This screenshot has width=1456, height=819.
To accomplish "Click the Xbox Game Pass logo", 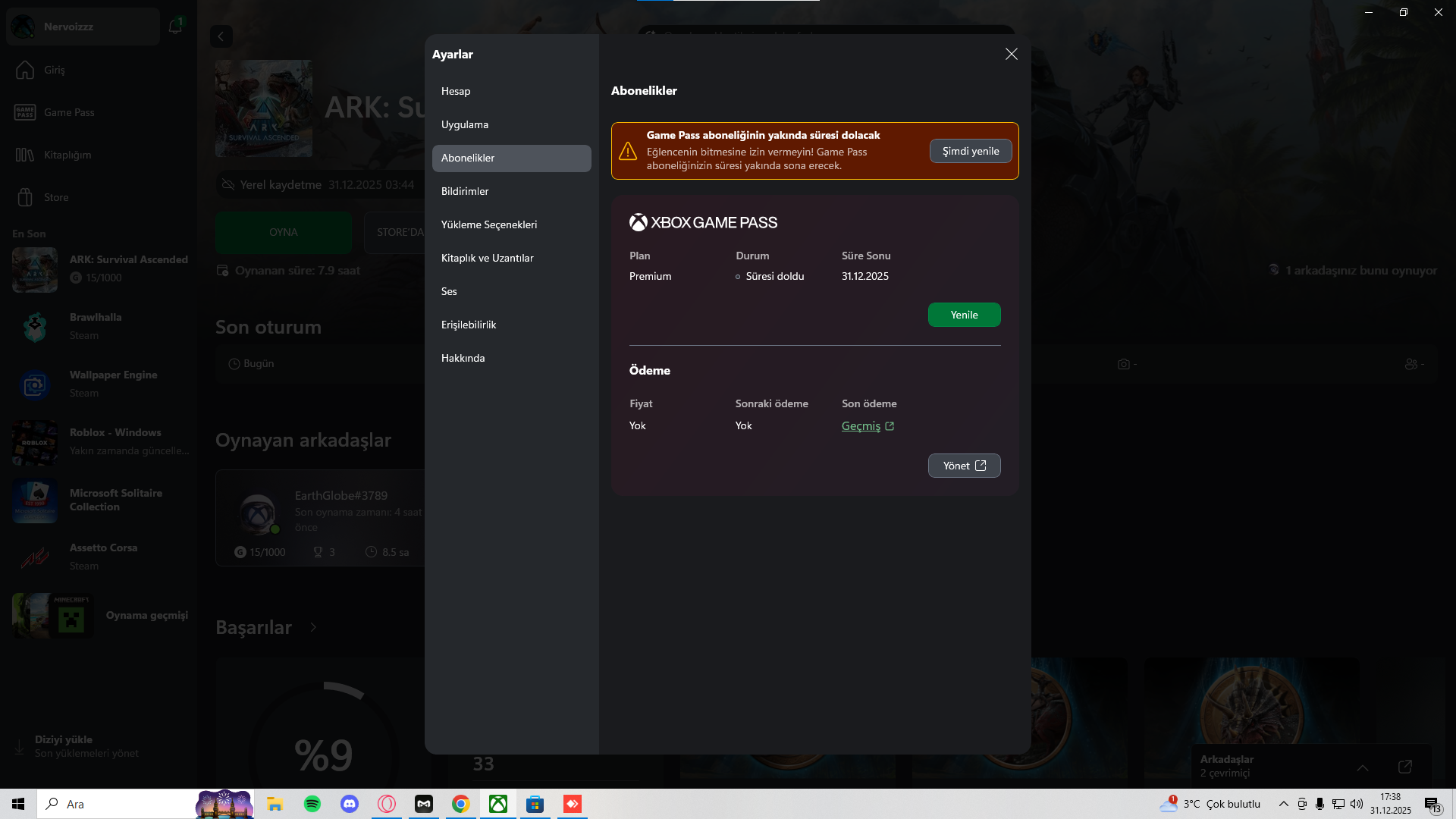I will tap(703, 222).
